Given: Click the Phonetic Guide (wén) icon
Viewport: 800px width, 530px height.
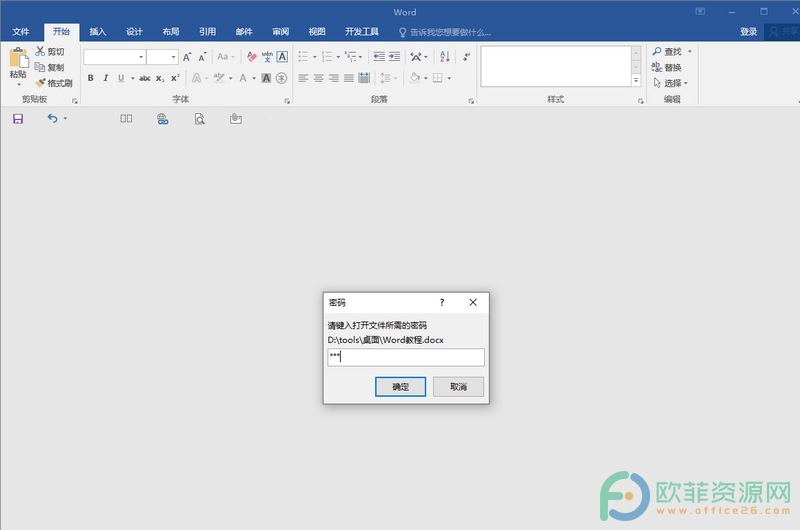Looking at the screenshot, I should pyautogui.click(x=267, y=57).
